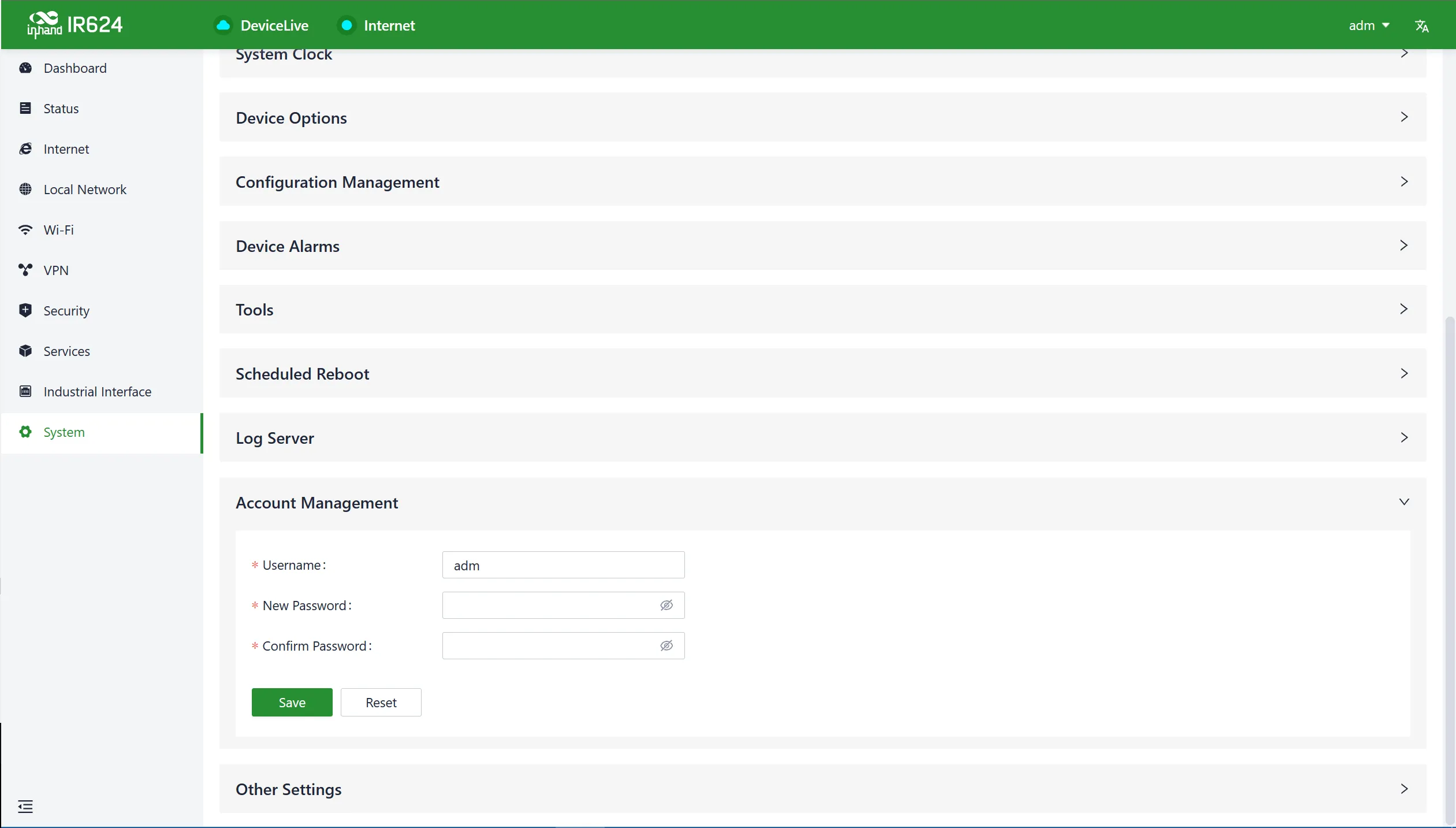Expand the Device Options section
Image resolution: width=1456 pixels, height=828 pixels.
pos(822,117)
